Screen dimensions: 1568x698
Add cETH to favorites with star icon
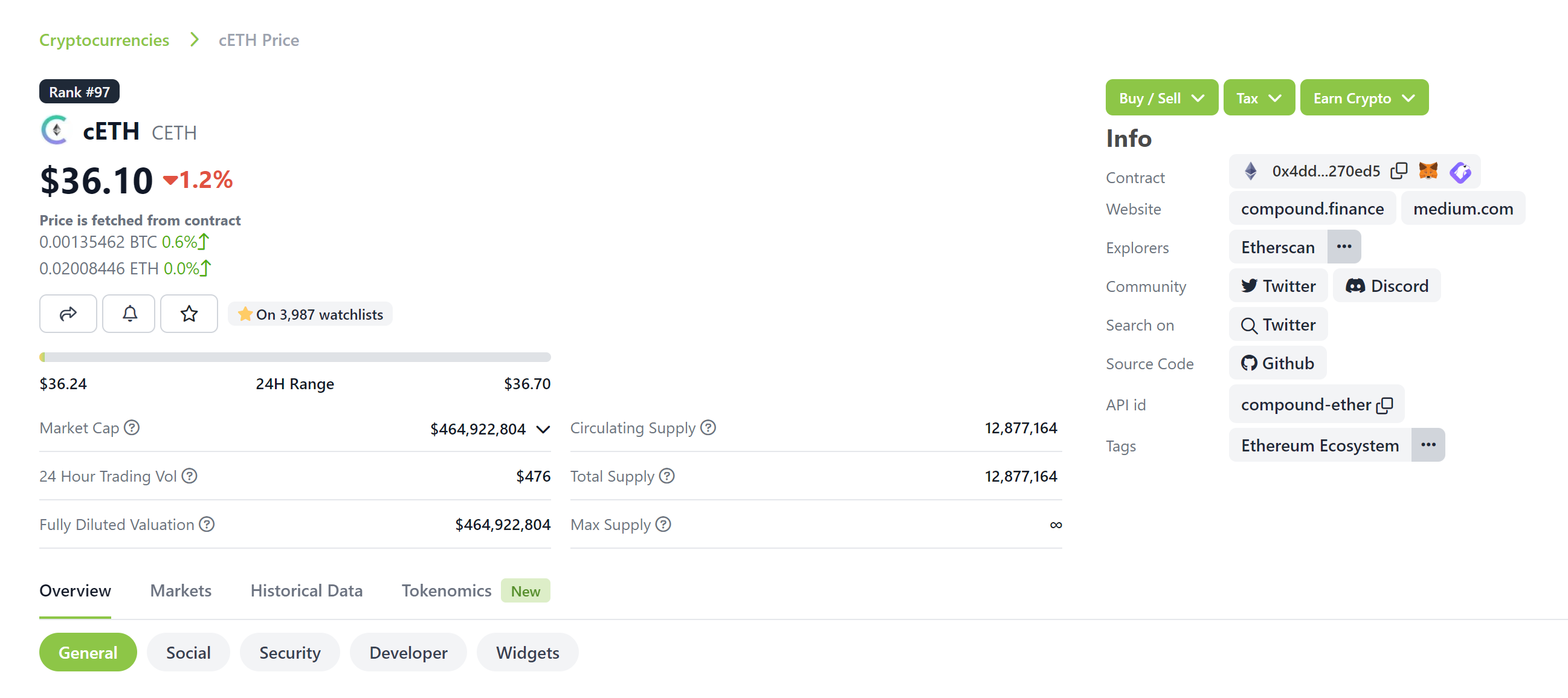coord(189,314)
